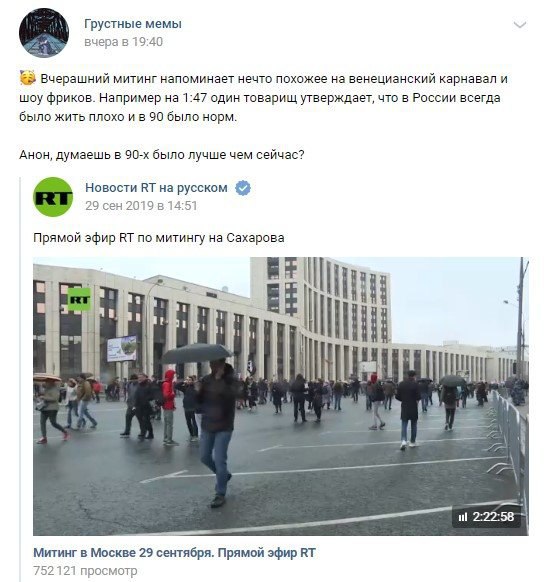Open Новости RT на русском page
The width and height of the screenshot is (544, 582).
click(x=156, y=188)
